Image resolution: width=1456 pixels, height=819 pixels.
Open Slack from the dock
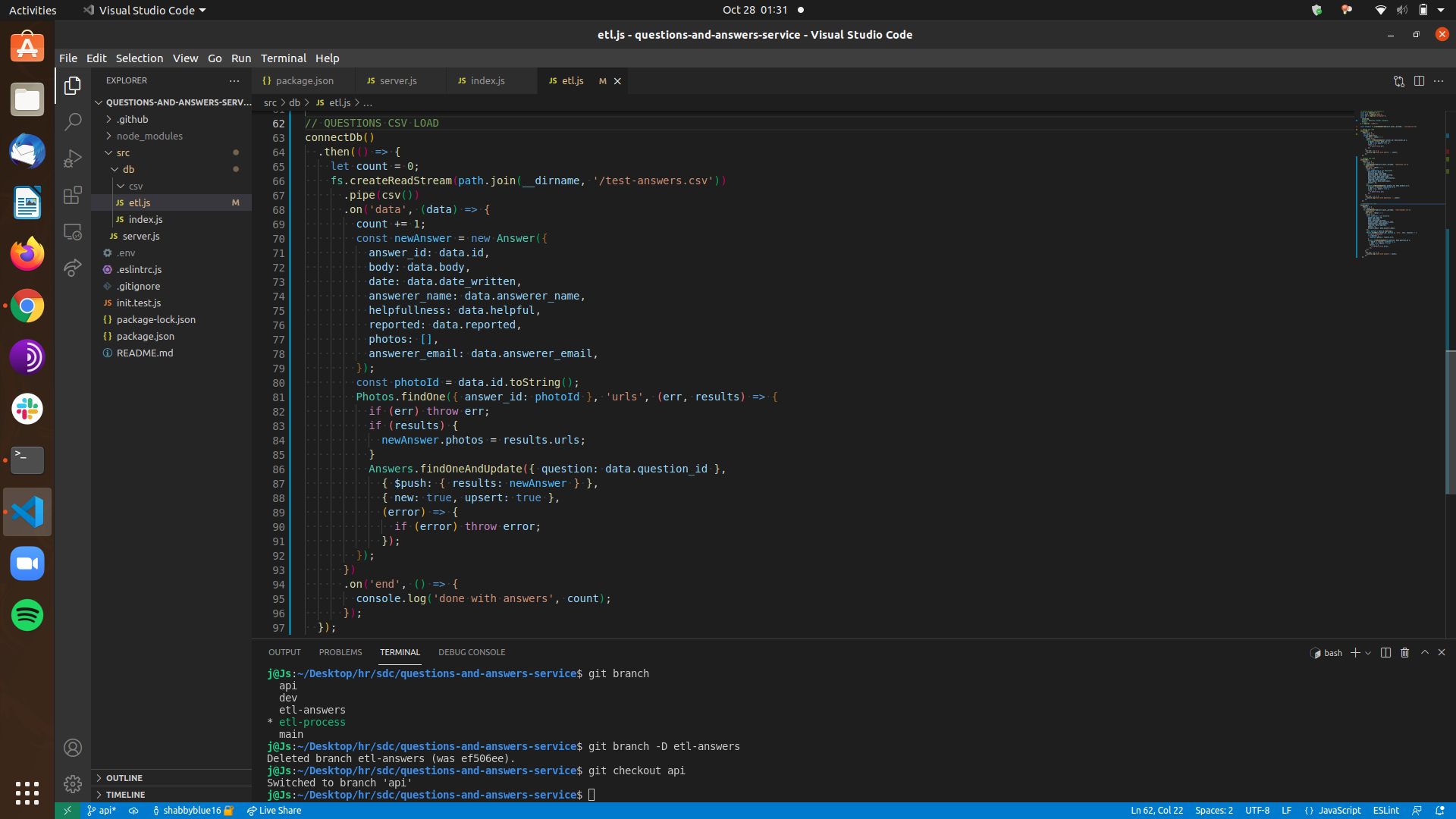coord(27,409)
